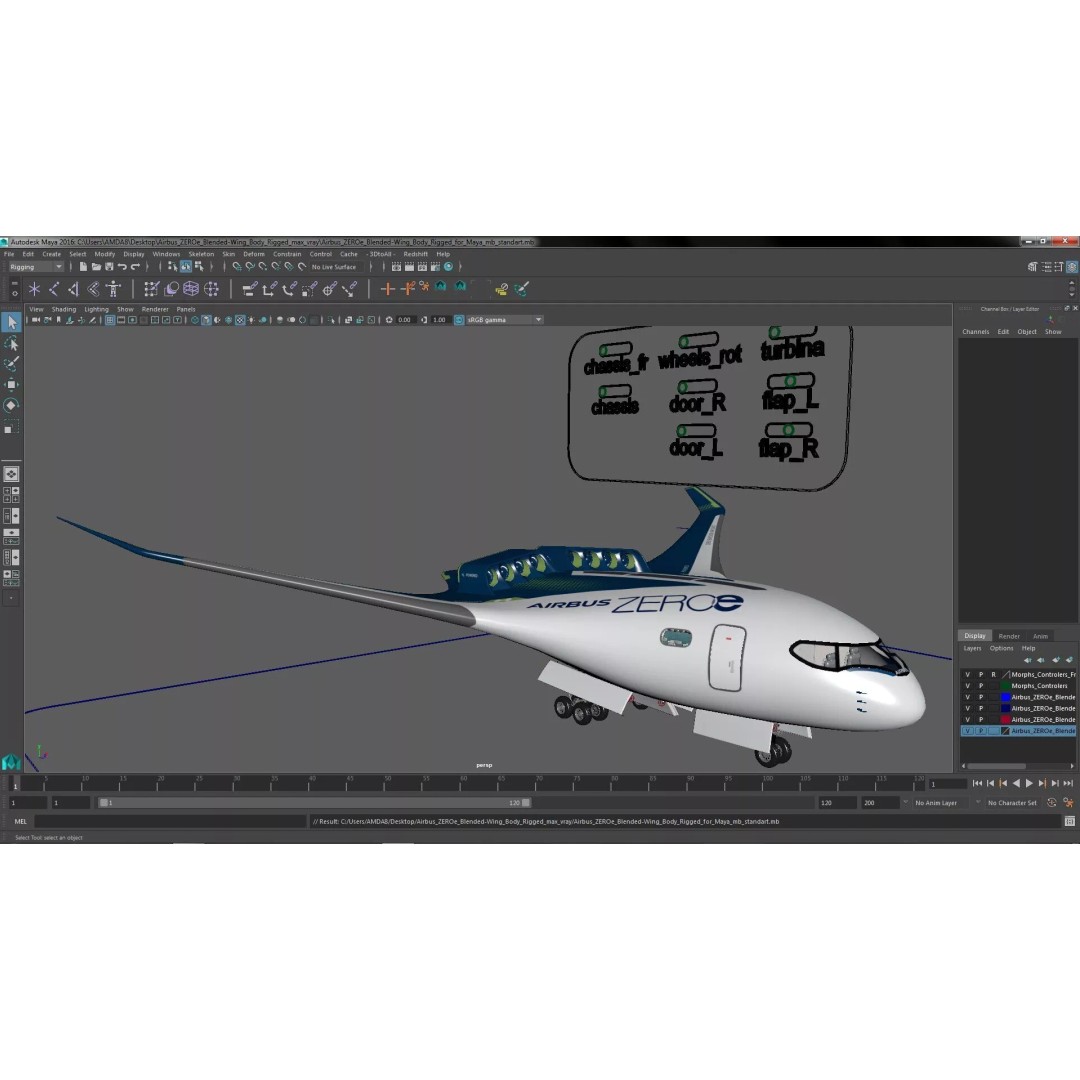Image resolution: width=1080 pixels, height=1080 pixels.
Task: Open the viewport Panels menu
Action: (186, 309)
